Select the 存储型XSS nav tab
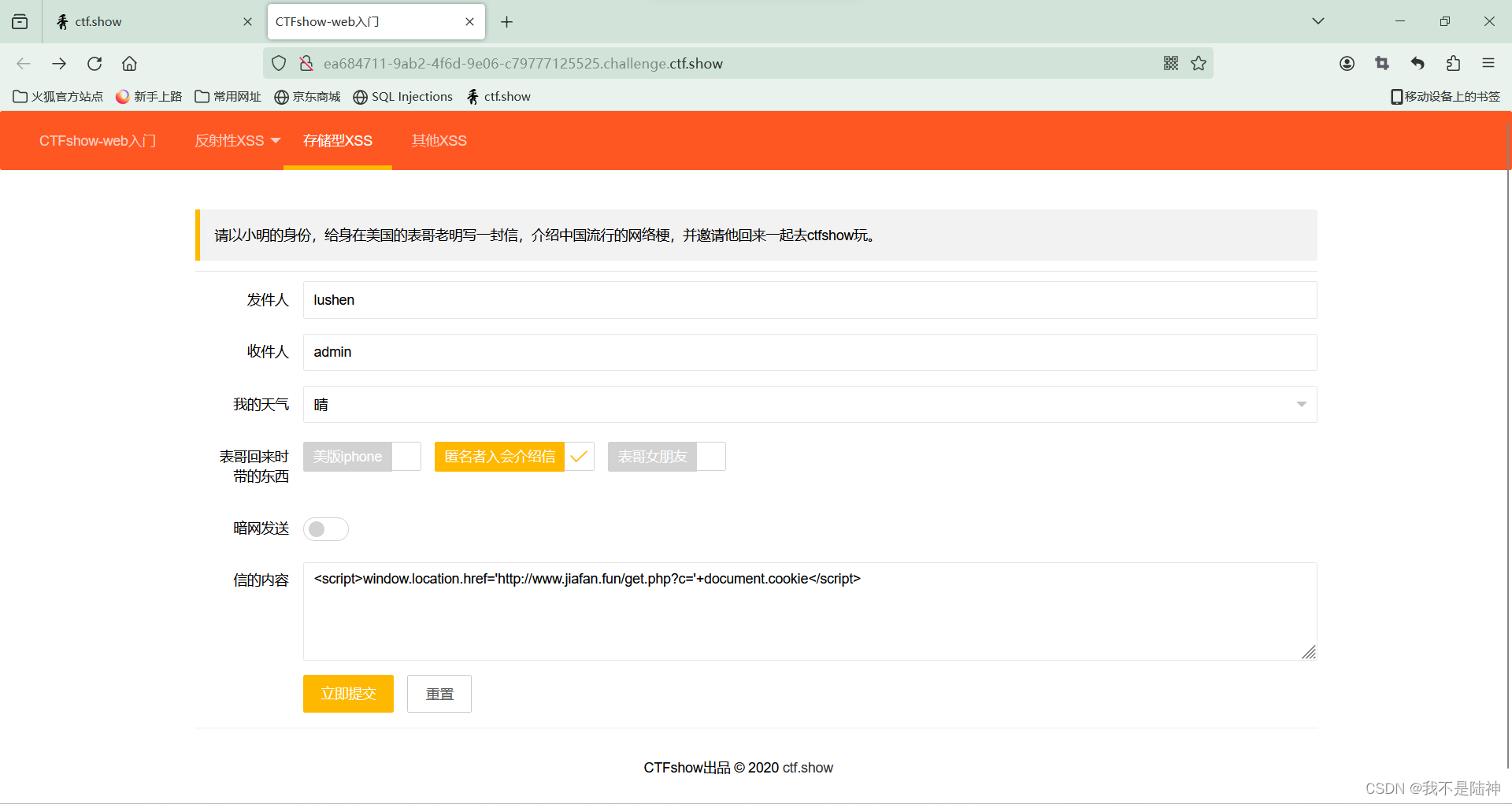This screenshot has height=804, width=1512. pos(338,141)
